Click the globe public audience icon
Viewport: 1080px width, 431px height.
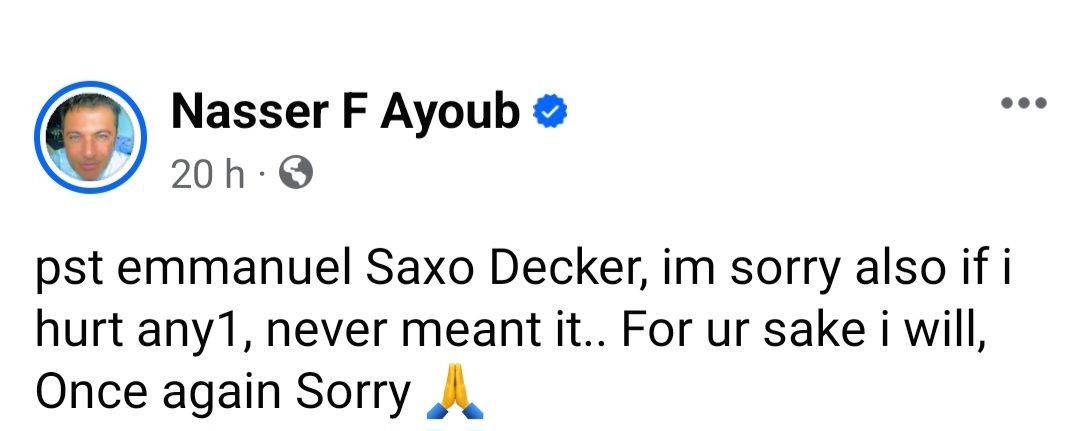pos(296,175)
